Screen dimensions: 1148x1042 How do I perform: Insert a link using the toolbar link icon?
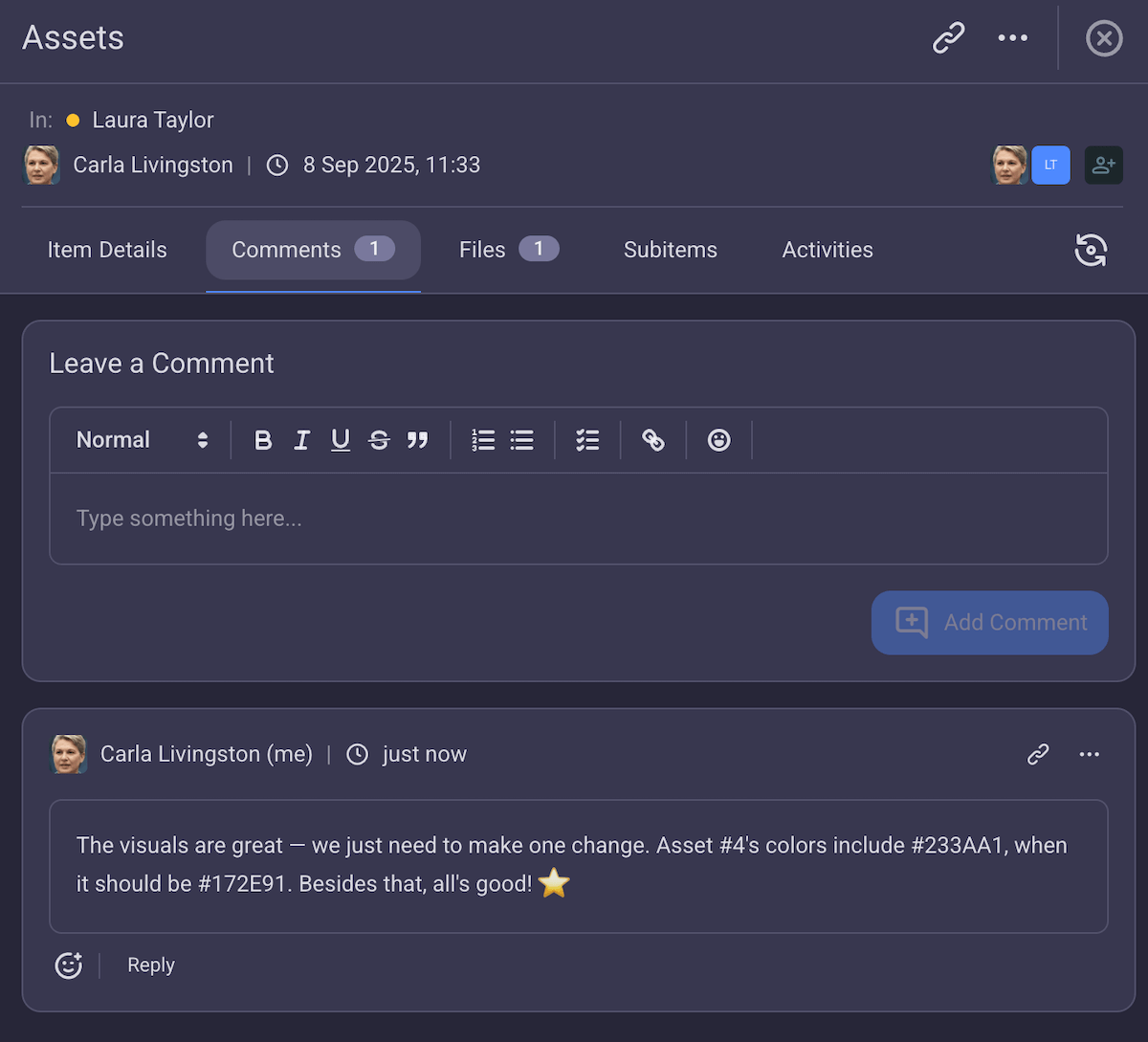653,439
